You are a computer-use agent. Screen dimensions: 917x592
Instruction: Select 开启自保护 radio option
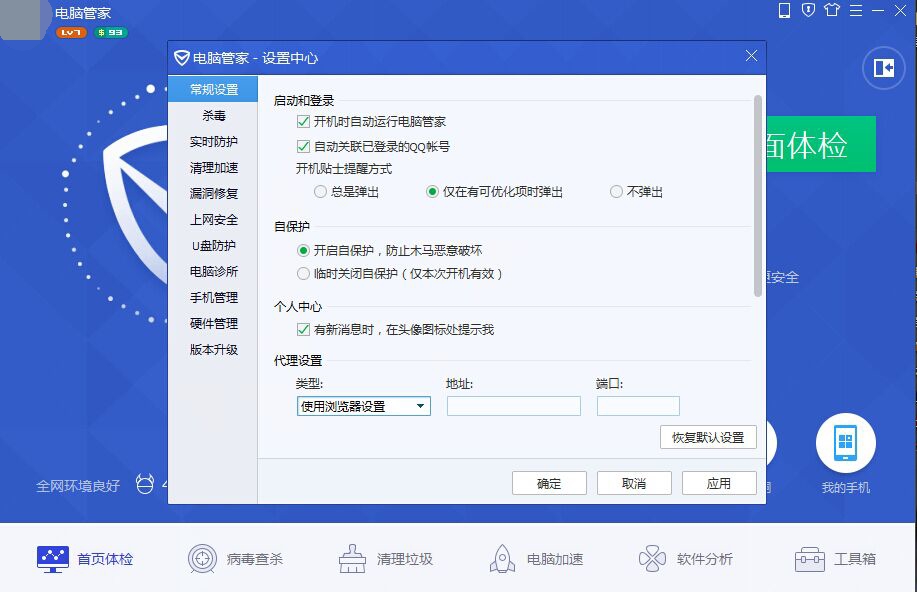click(303, 250)
